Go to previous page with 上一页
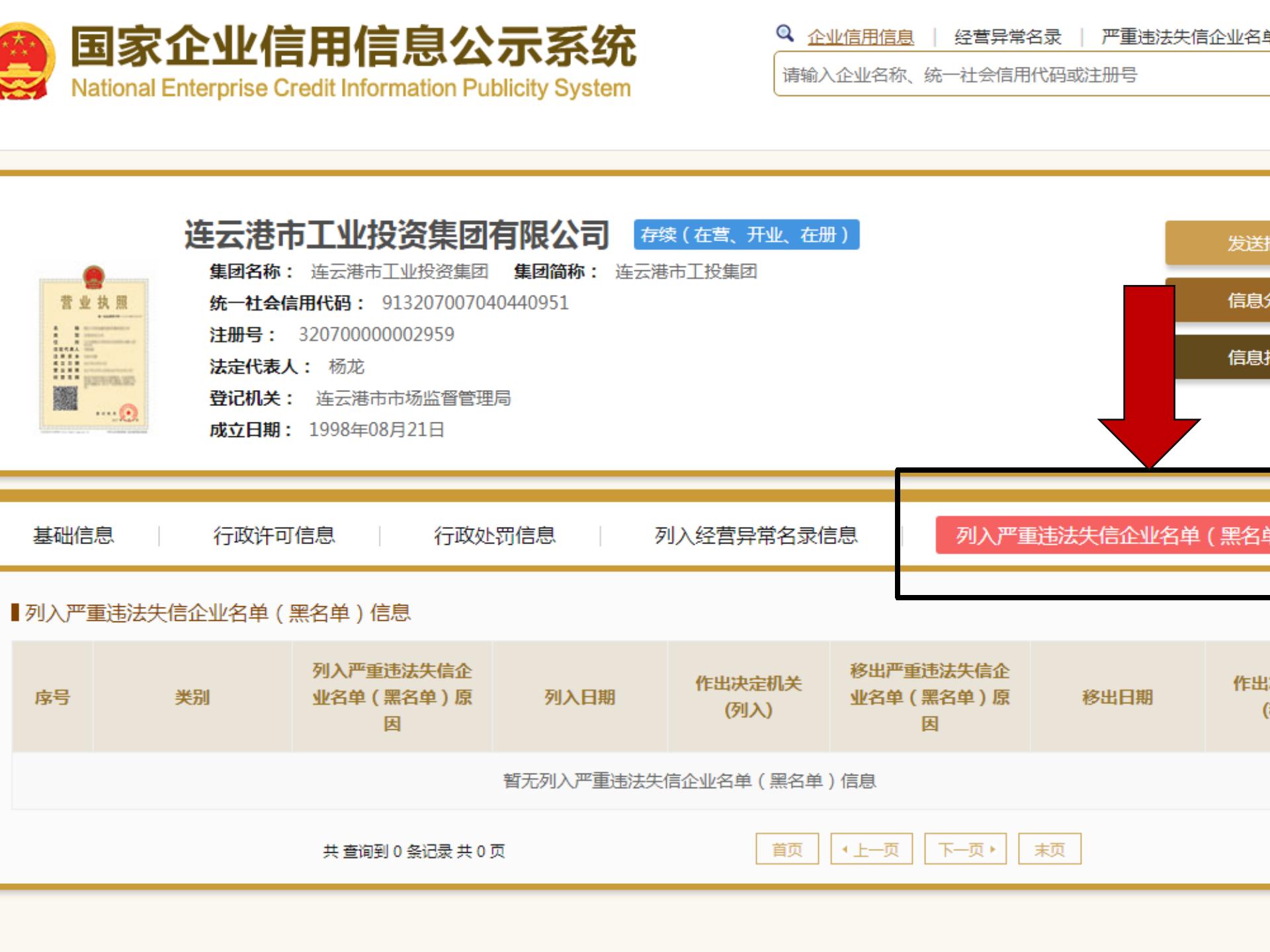 (871, 849)
